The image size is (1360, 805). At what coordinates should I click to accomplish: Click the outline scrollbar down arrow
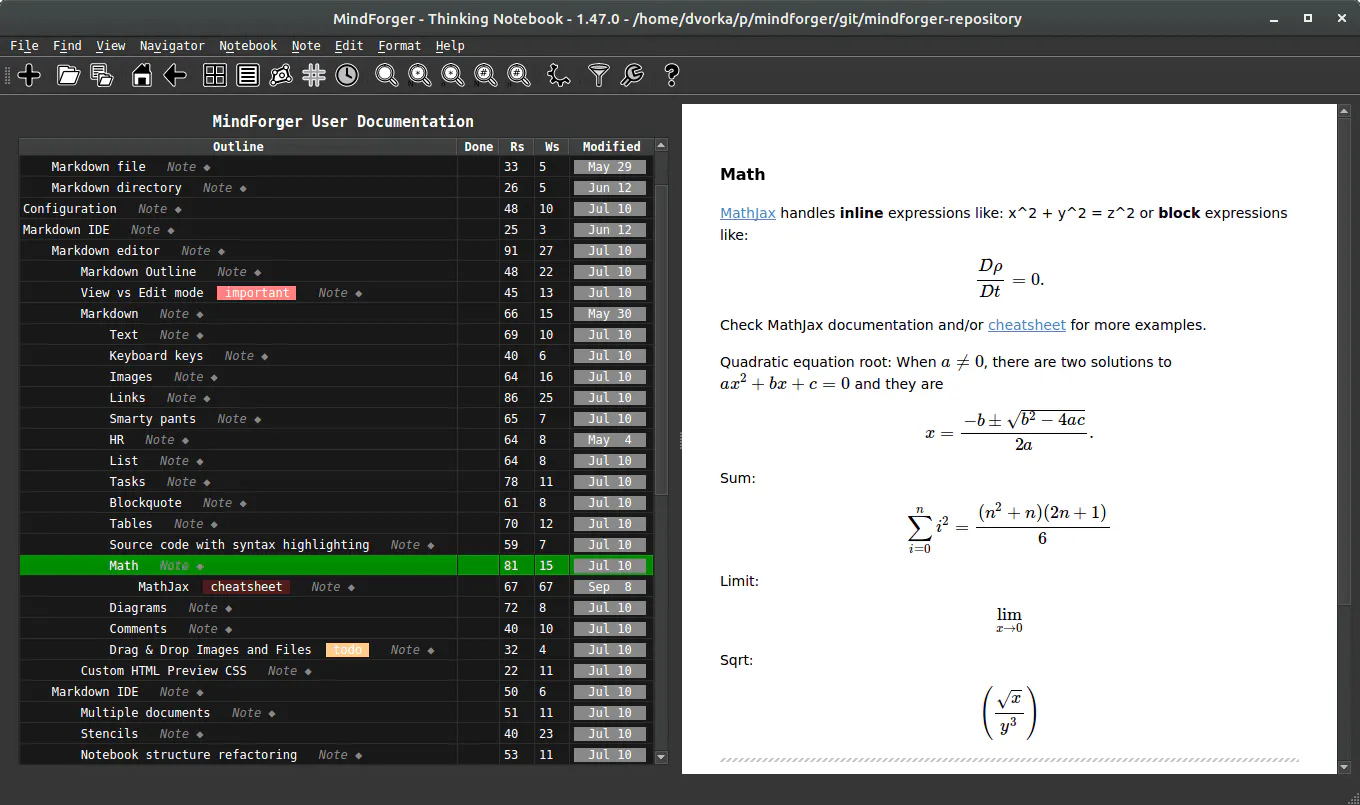pyautogui.click(x=660, y=757)
